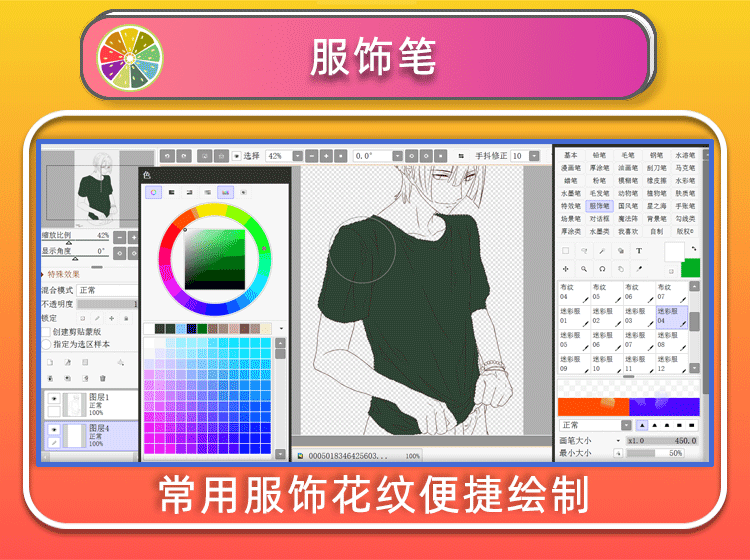Click zoom in plus button in top toolbar
750x560 pixels.
[326, 156]
